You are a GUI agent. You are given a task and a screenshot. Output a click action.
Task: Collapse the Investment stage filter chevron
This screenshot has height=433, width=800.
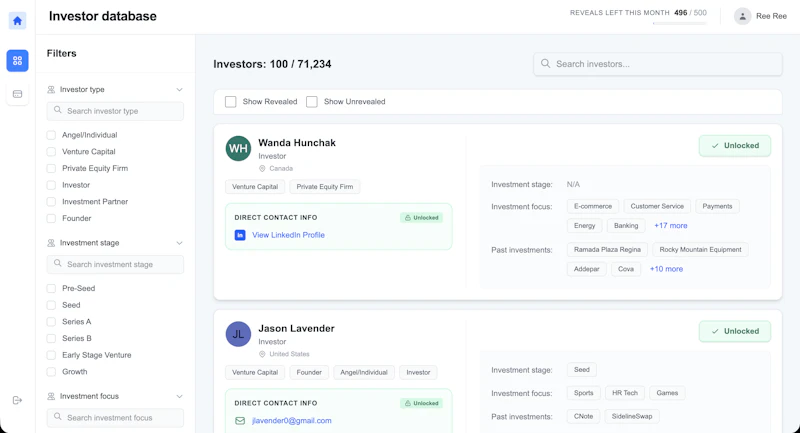pos(179,243)
